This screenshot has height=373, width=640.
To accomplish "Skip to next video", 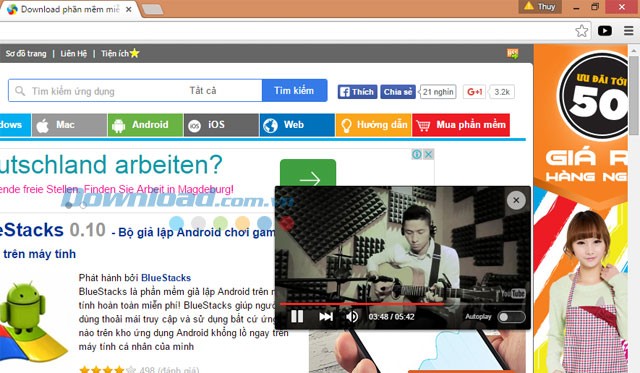I will point(326,317).
